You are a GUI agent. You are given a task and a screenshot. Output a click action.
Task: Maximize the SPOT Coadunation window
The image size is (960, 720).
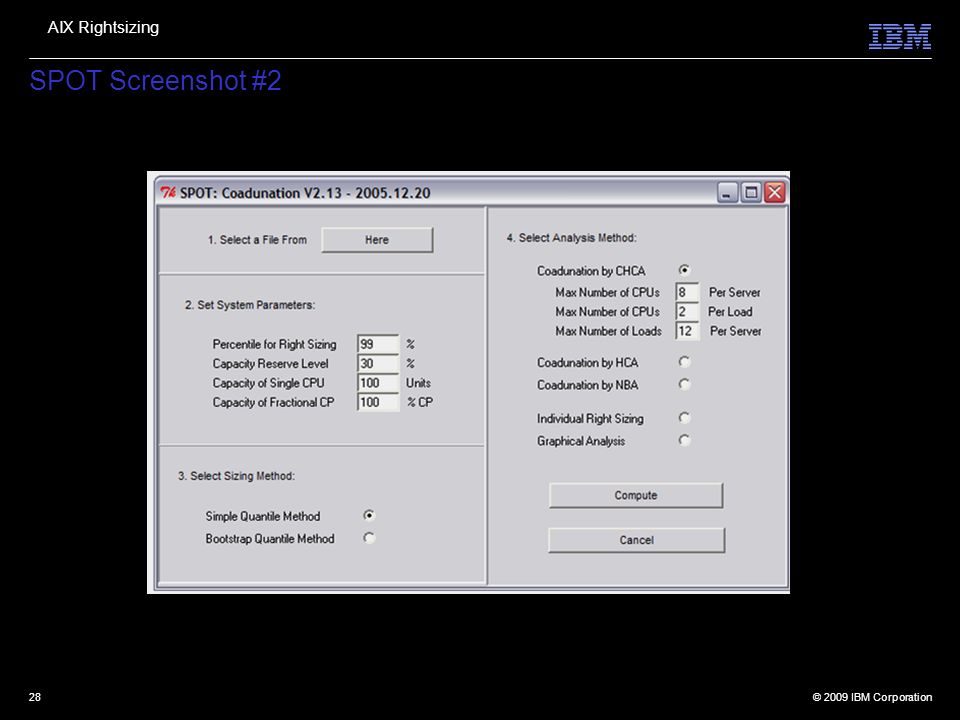751,193
